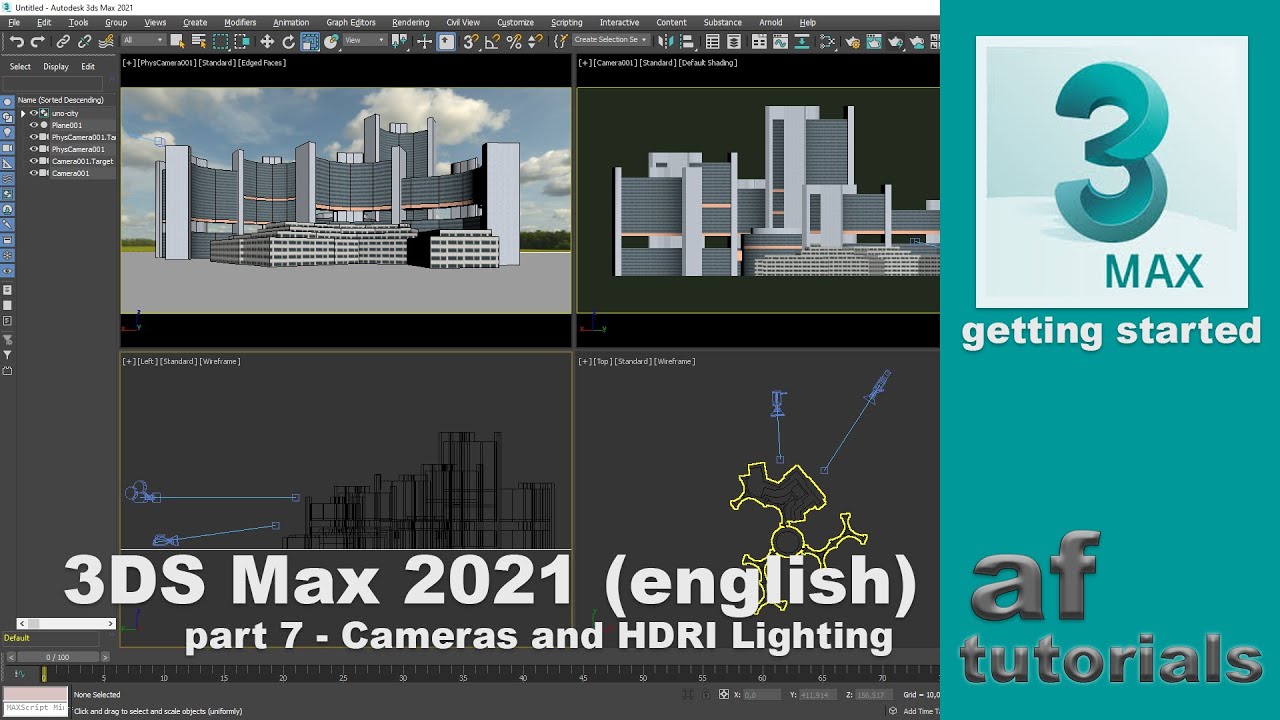The width and height of the screenshot is (1280, 720).
Task: Open the Arnold menu
Action: pyautogui.click(x=771, y=22)
